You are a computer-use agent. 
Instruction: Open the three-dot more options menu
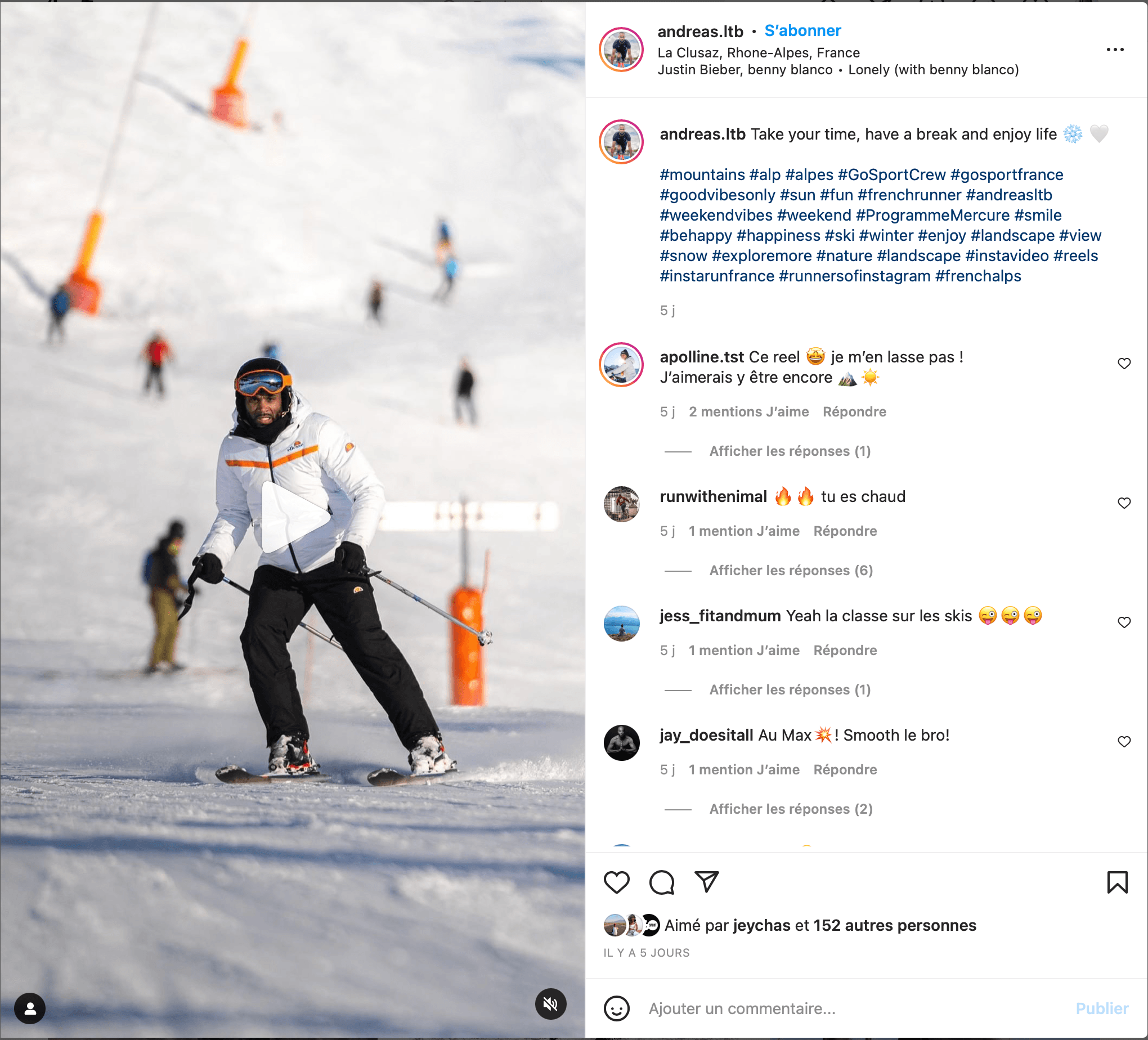tap(1115, 50)
